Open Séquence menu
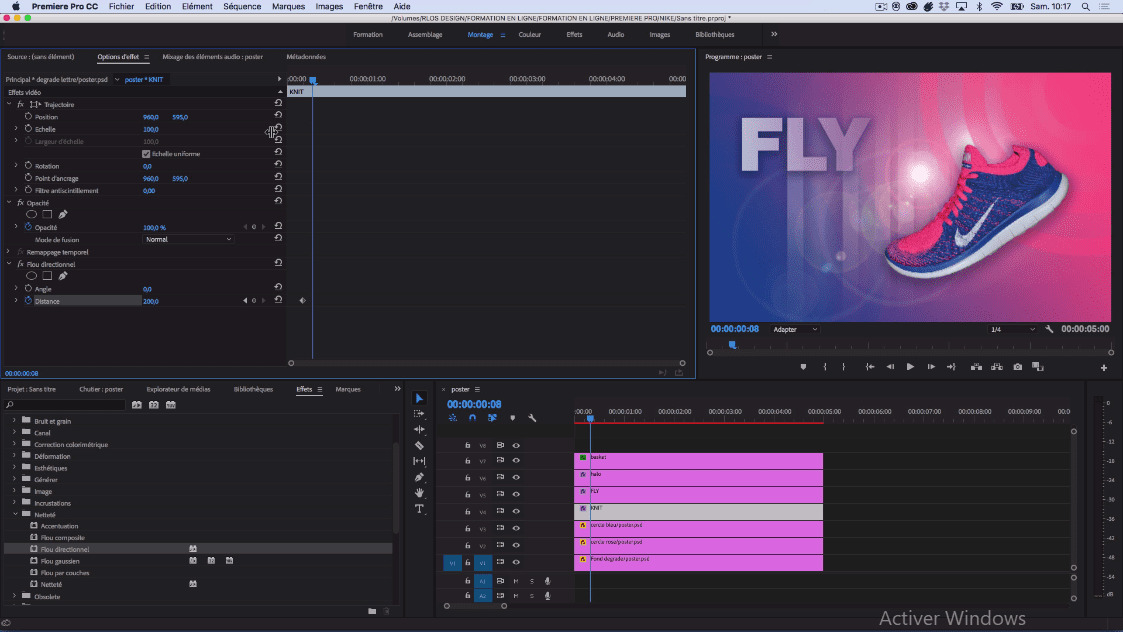1123x632 pixels. (242, 6)
